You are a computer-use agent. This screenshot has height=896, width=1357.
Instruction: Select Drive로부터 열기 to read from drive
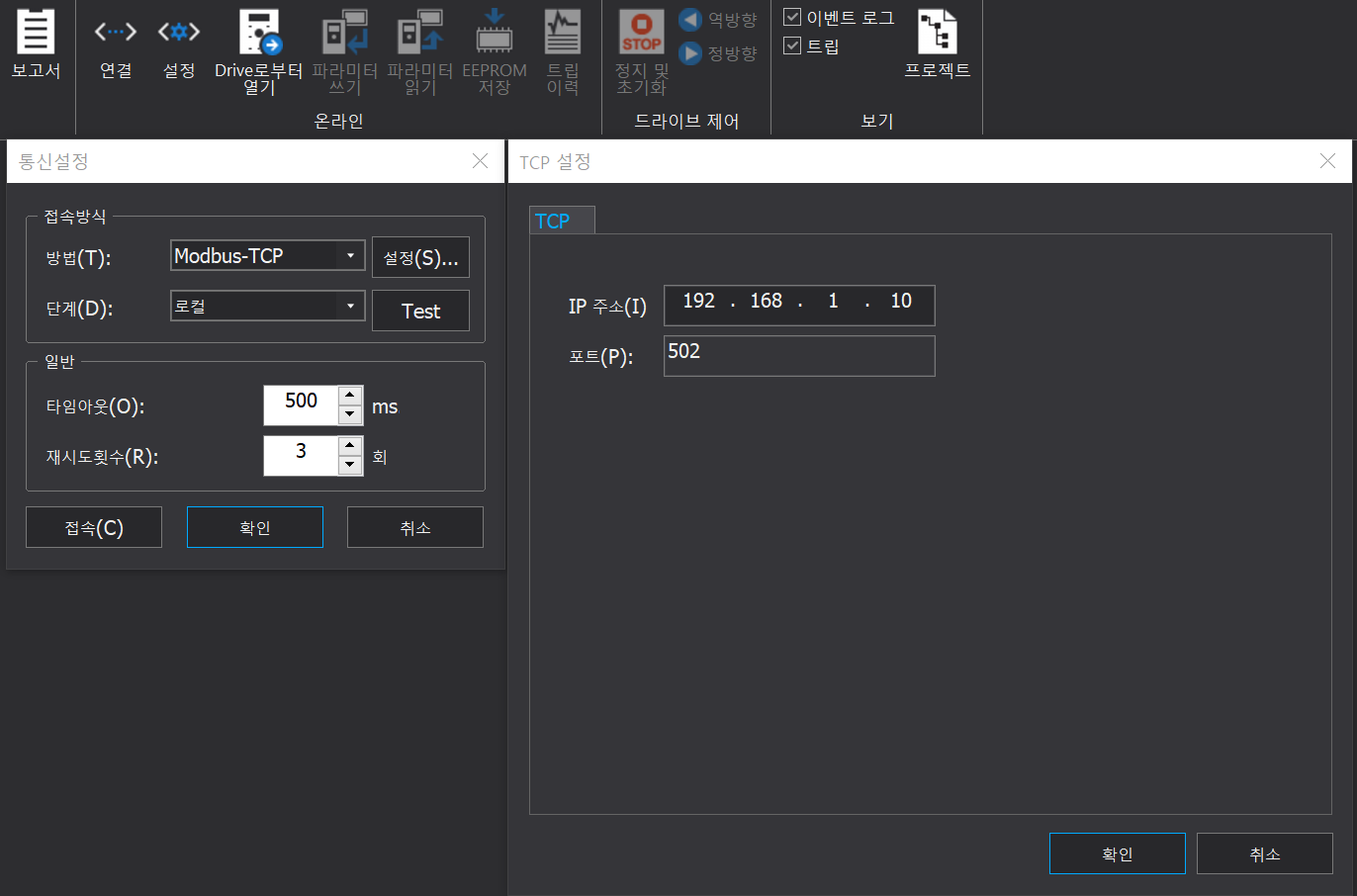(255, 43)
